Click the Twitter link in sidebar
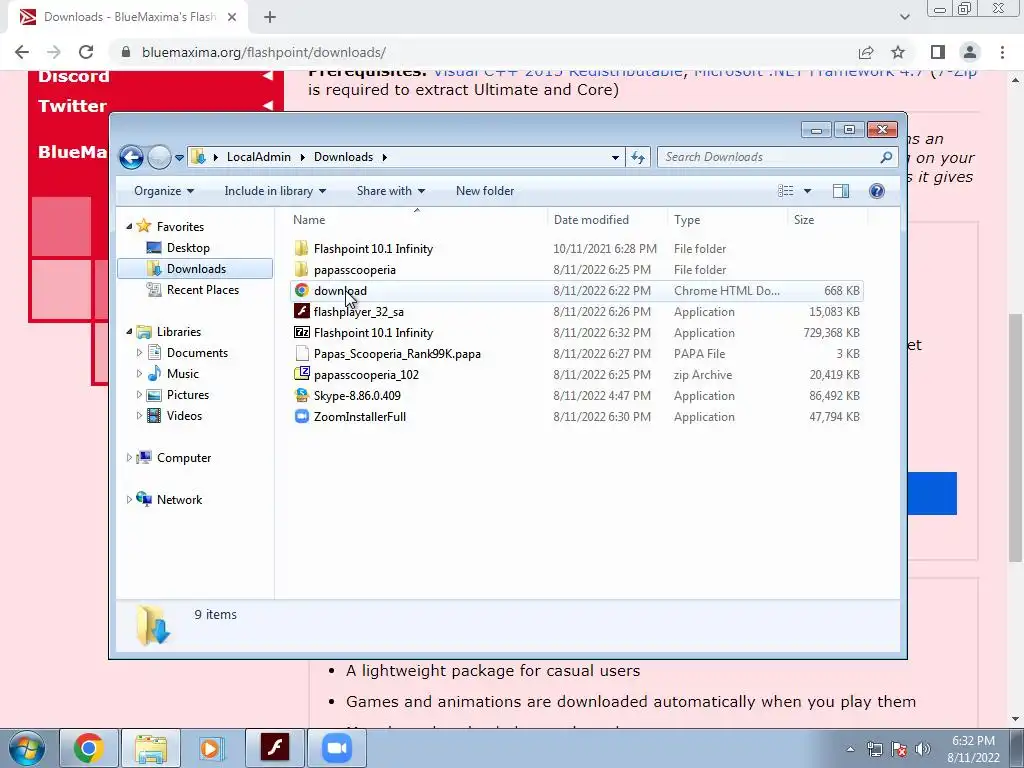 (72, 106)
